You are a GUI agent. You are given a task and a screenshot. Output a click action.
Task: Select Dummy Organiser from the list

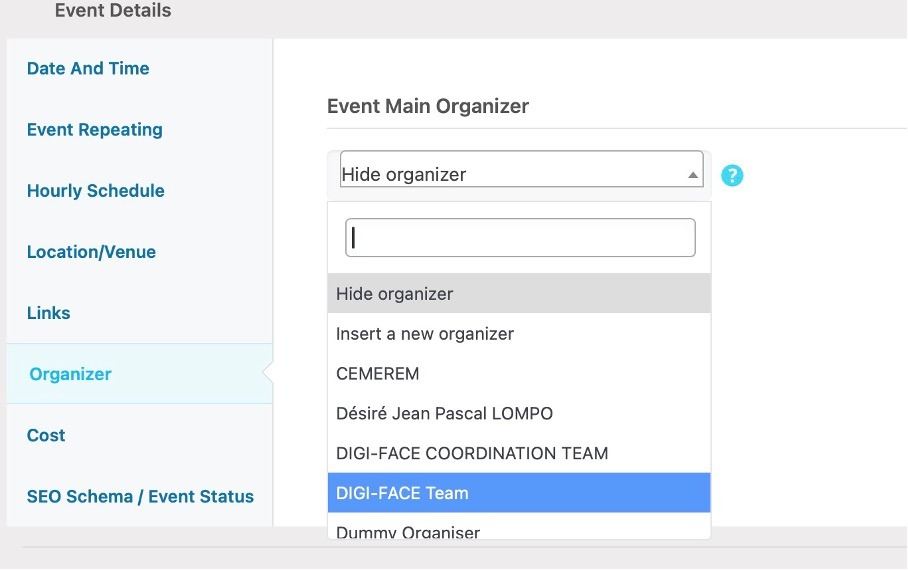pos(519,528)
